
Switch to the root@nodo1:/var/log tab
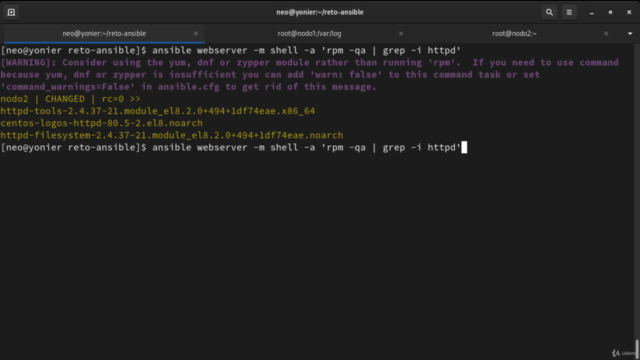(309, 33)
